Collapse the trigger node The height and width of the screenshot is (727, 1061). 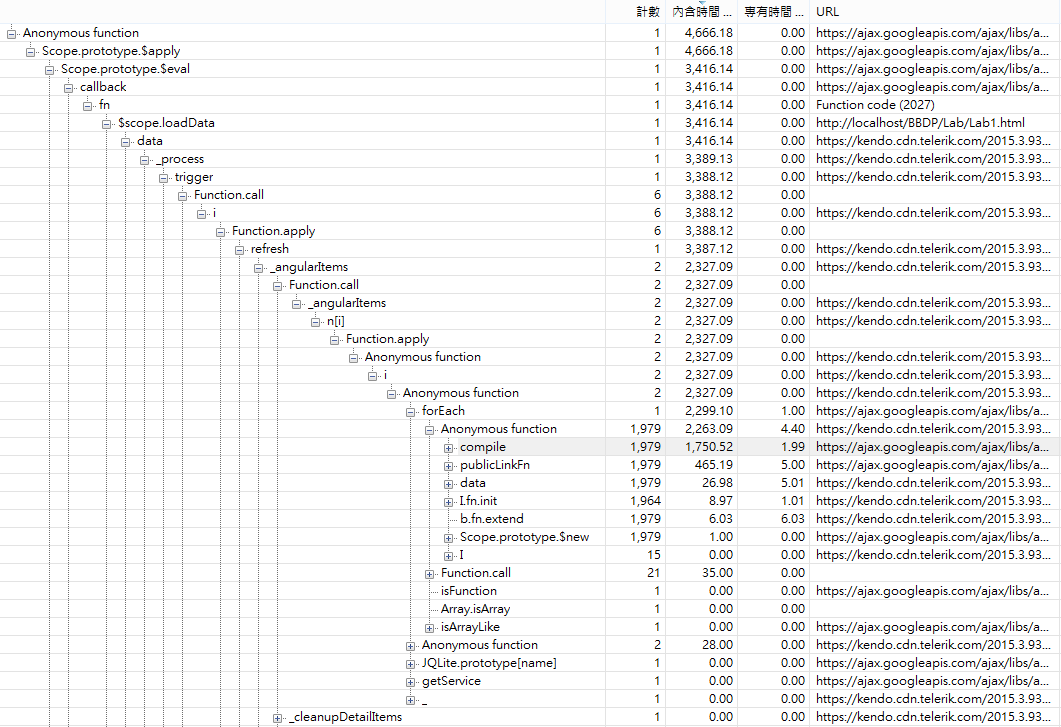pos(163,177)
